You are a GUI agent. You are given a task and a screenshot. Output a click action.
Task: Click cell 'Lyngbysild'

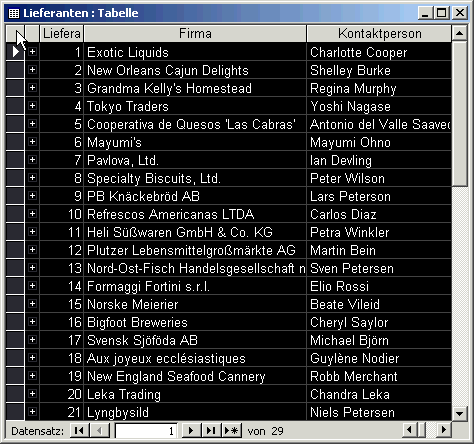click(x=195, y=412)
